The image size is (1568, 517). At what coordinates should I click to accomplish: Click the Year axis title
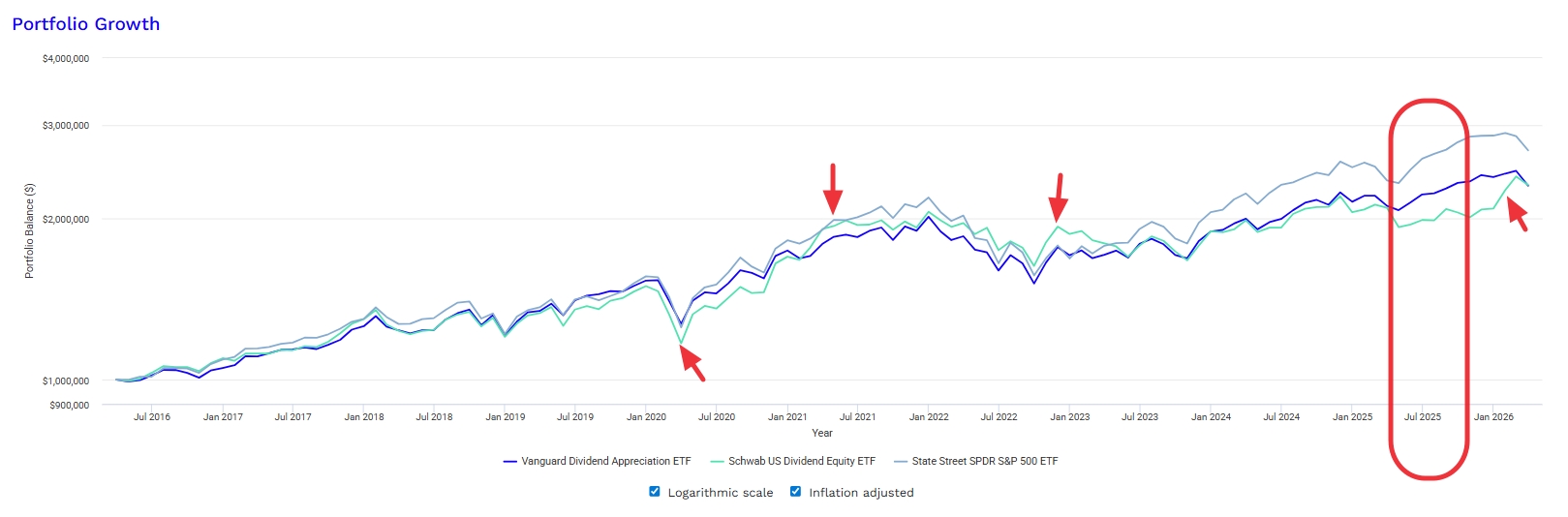coord(822,433)
